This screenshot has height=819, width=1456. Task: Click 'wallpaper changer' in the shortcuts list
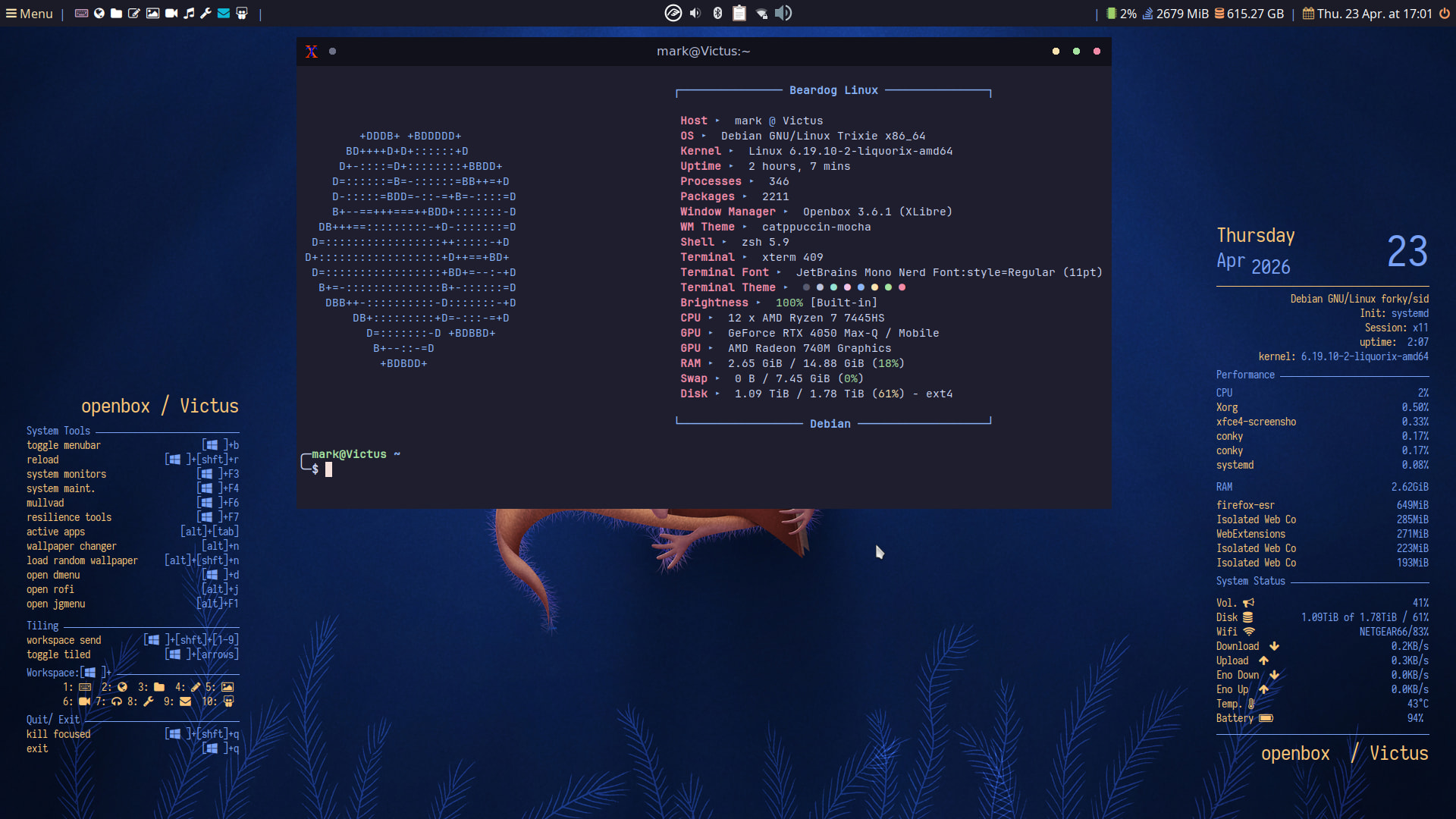pyautogui.click(x=71, y=546)
